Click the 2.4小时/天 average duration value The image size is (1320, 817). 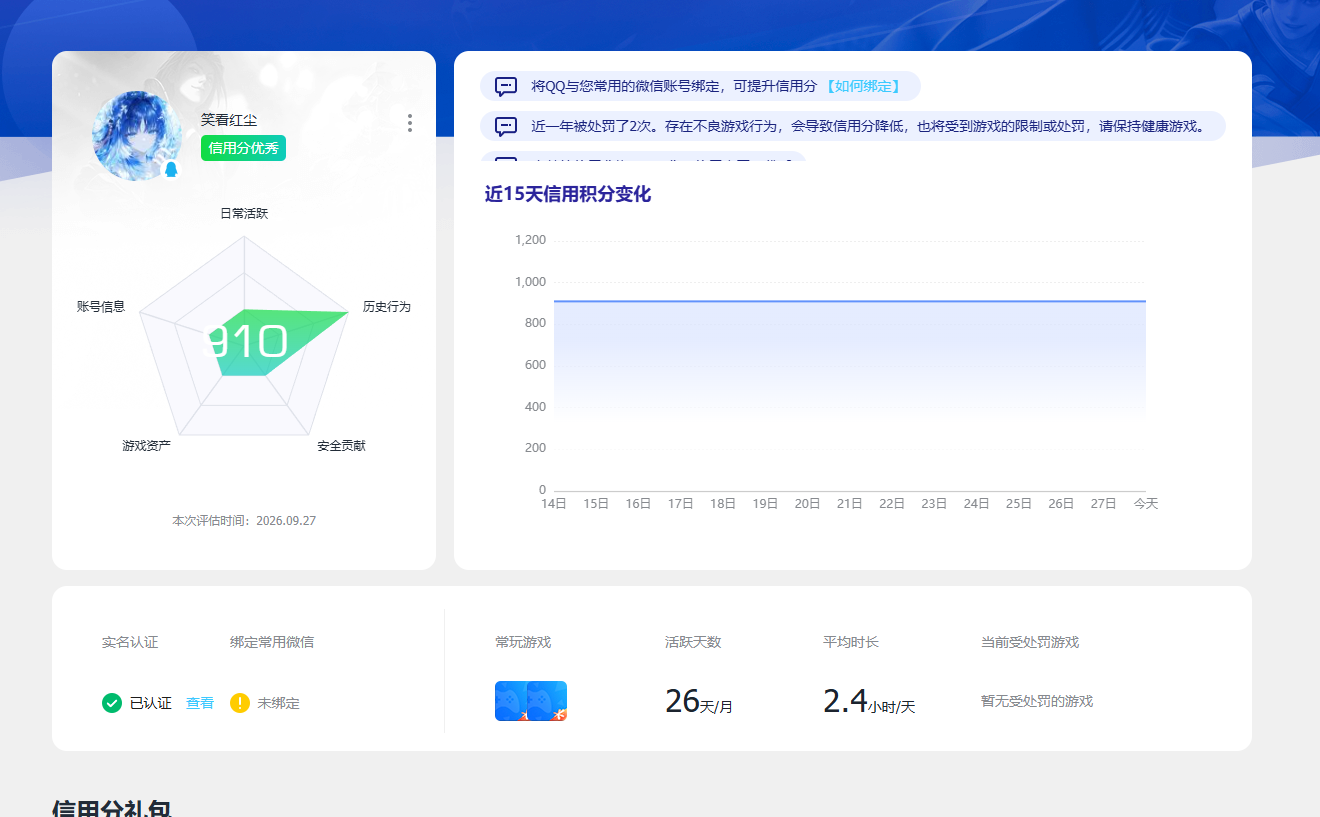pos(869,702)
